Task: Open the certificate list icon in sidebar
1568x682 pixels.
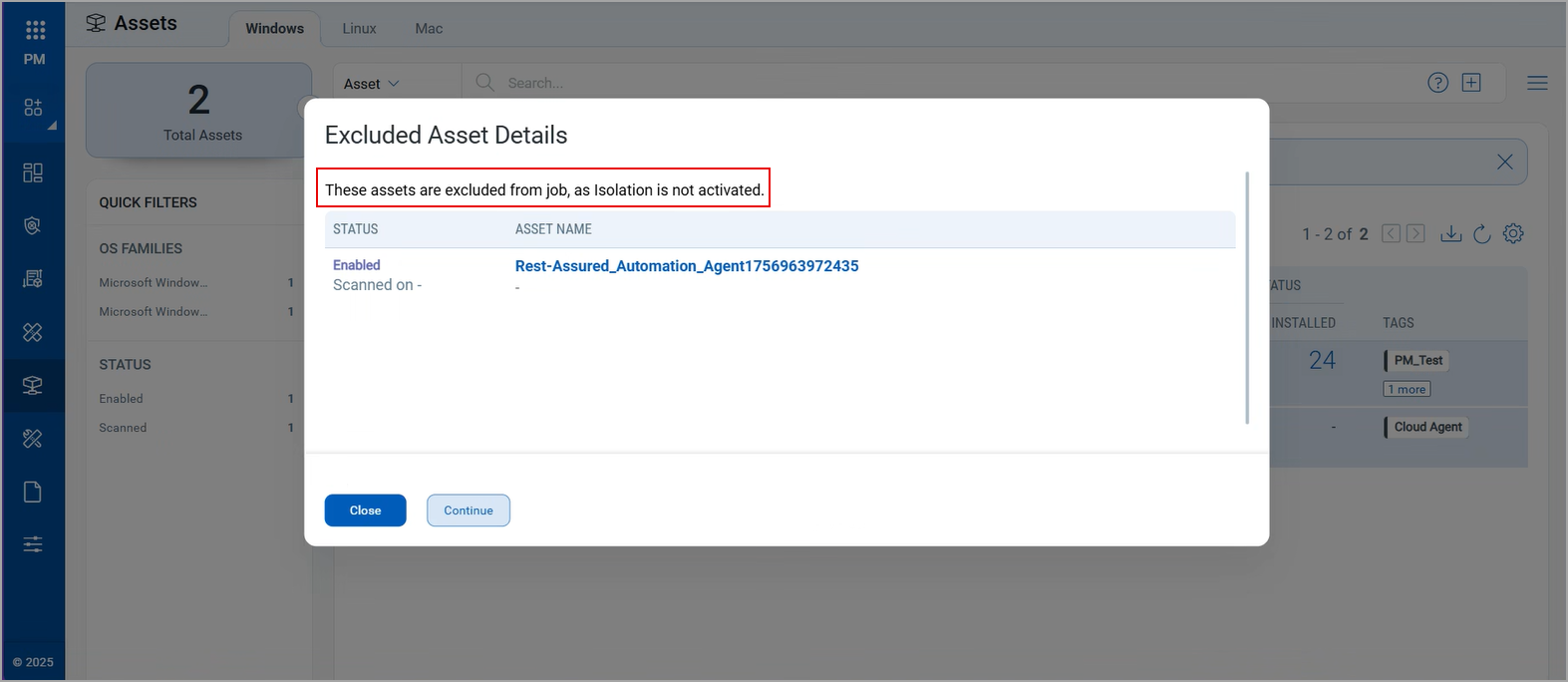Action: [33, 278]
